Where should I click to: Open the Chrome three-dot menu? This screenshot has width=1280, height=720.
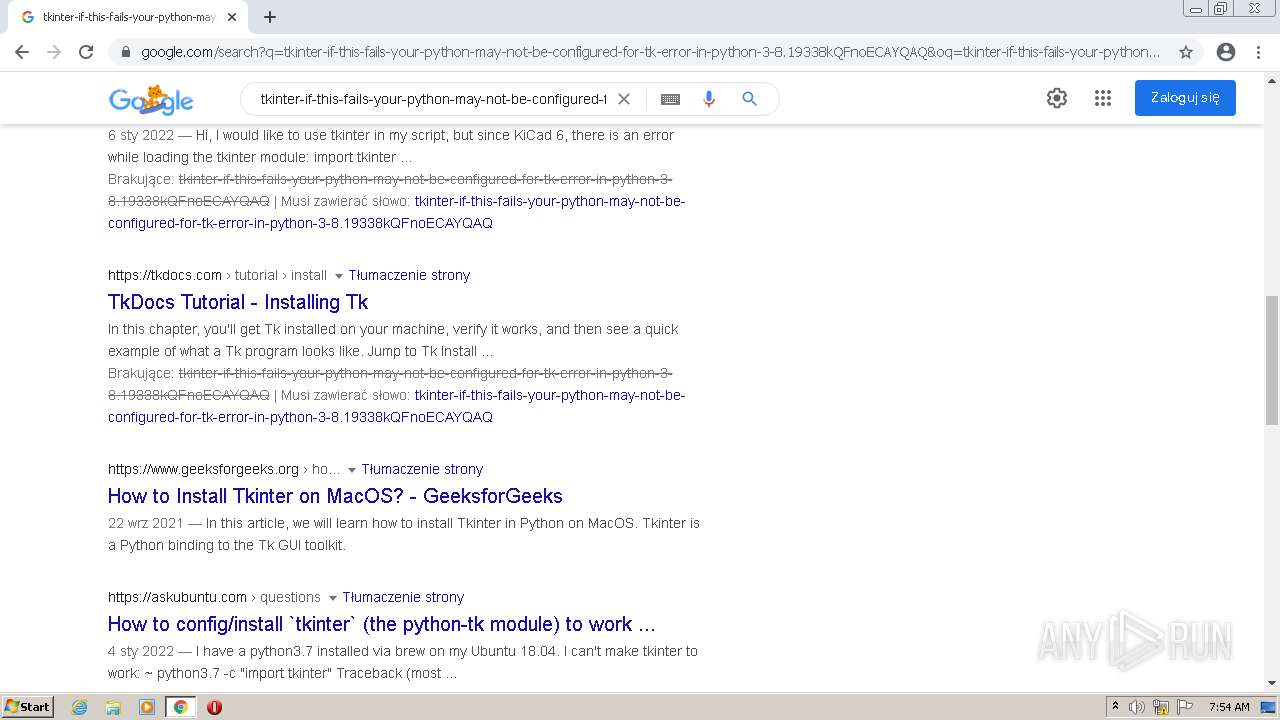click(1258, 52)
